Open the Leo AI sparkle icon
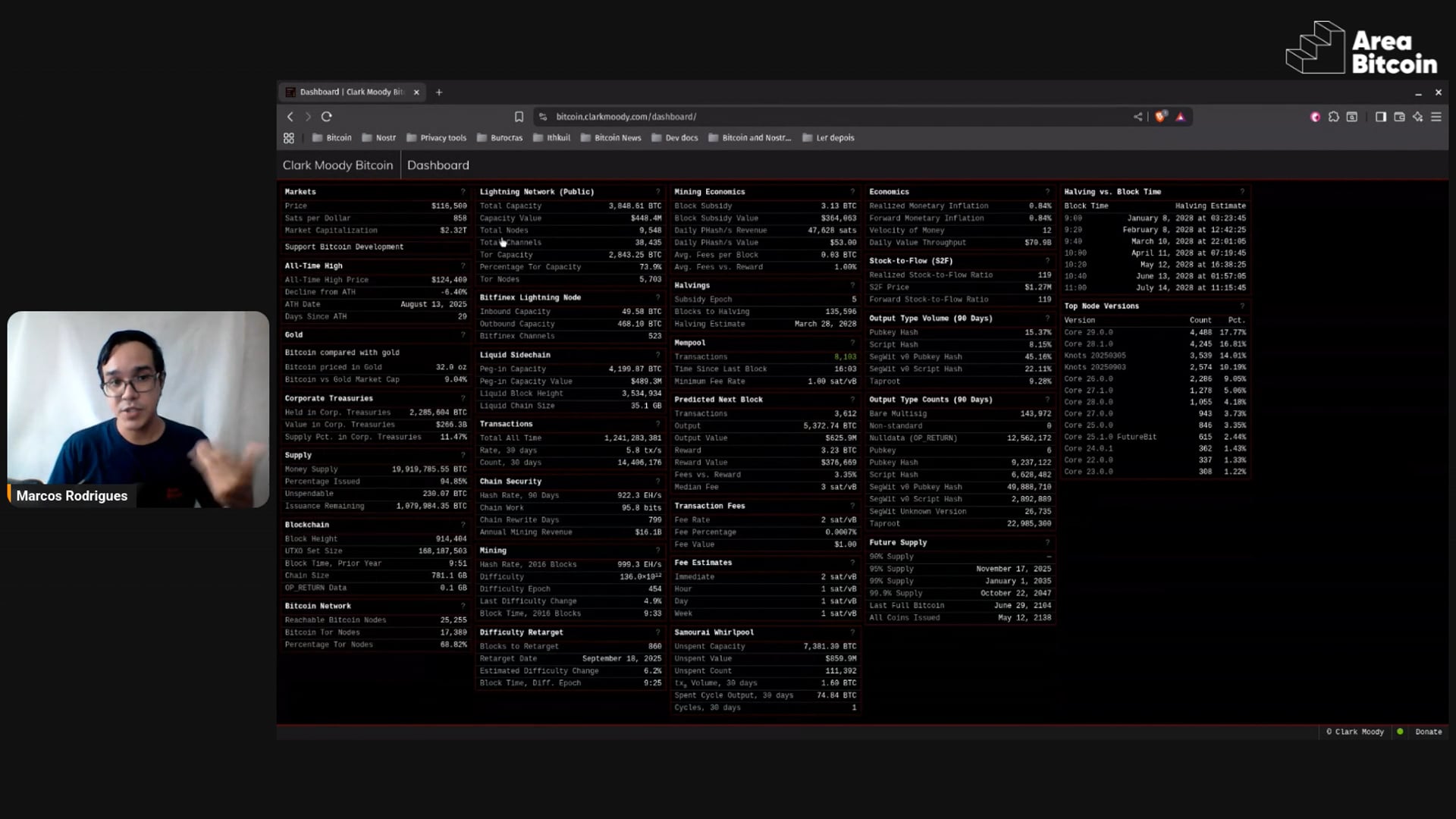 (1417, 117)
